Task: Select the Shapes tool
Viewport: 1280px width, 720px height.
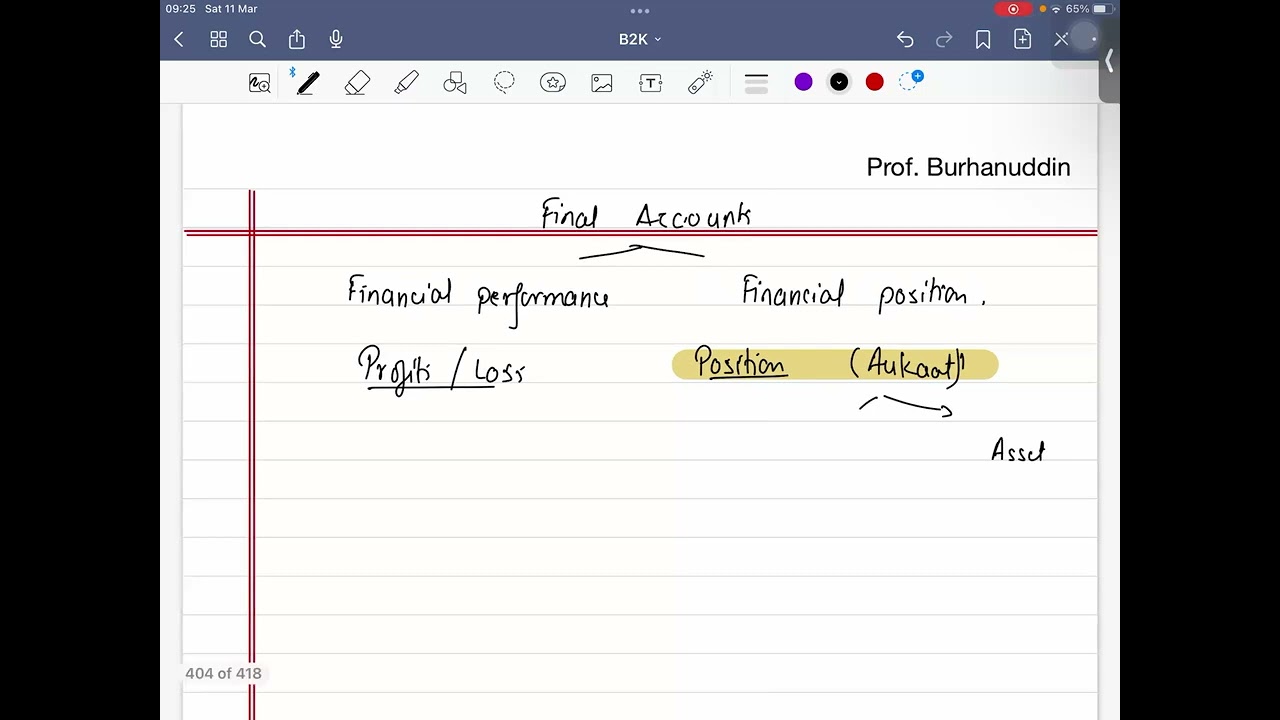Action: click(455, 83)
